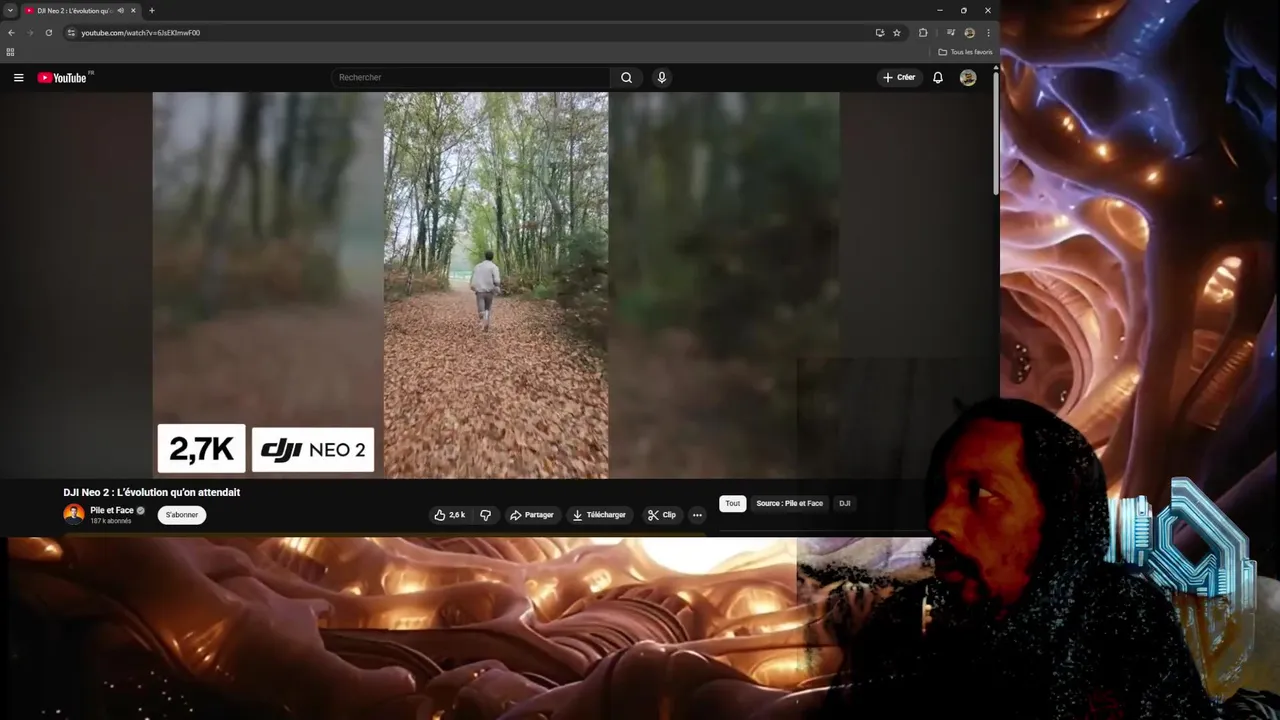Dislike the video with thumbs down
This screenshot has height=720, width=1280.
pos(485,515)
